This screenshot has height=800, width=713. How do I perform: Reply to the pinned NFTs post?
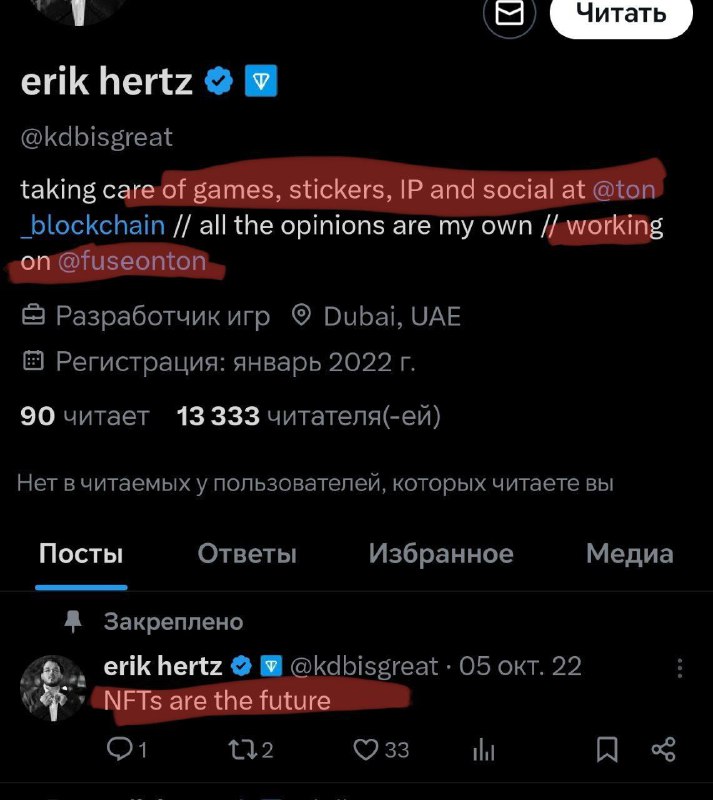pos(126,749)
